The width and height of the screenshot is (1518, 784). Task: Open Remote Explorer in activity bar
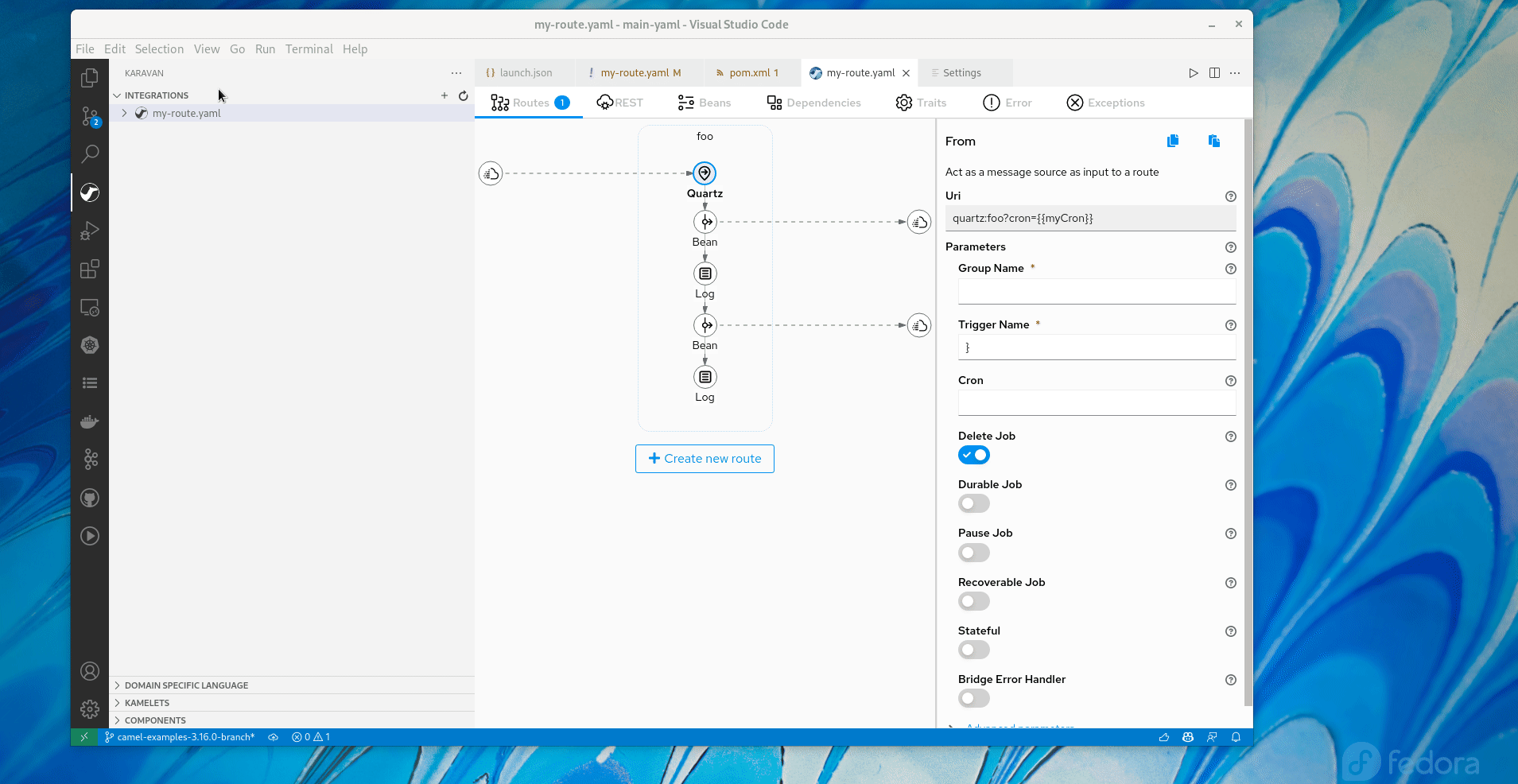coord(90,307)
